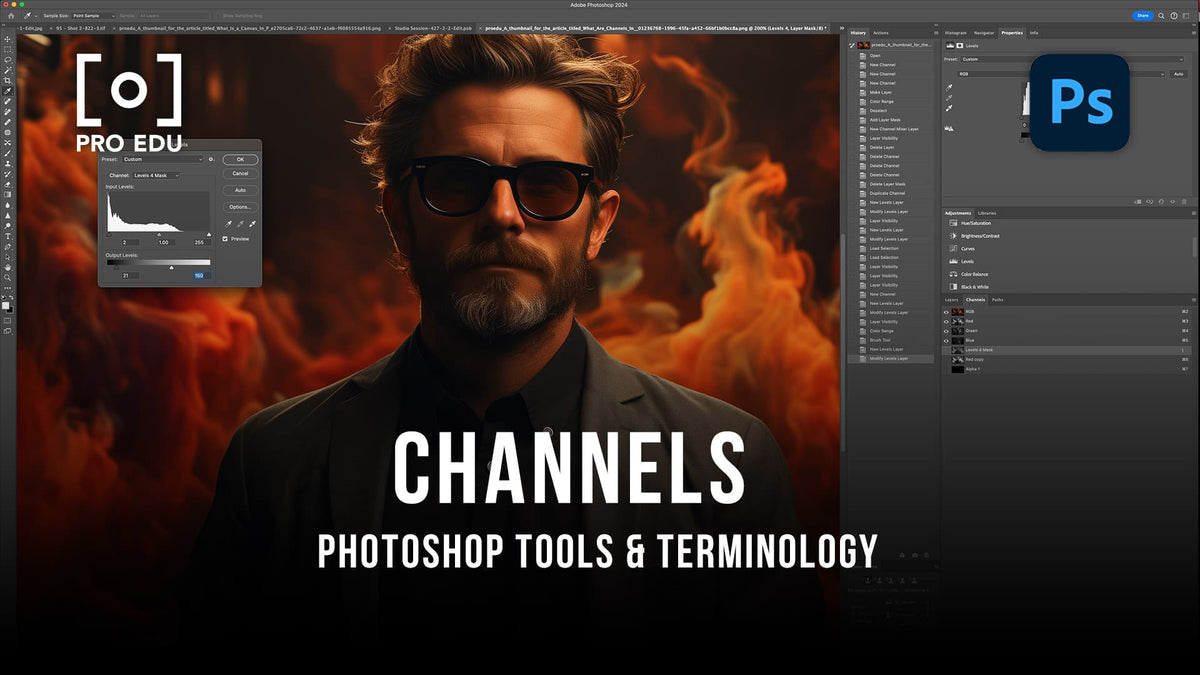Pick the black point eyedropper in Levels dialog

click(229, 224)
